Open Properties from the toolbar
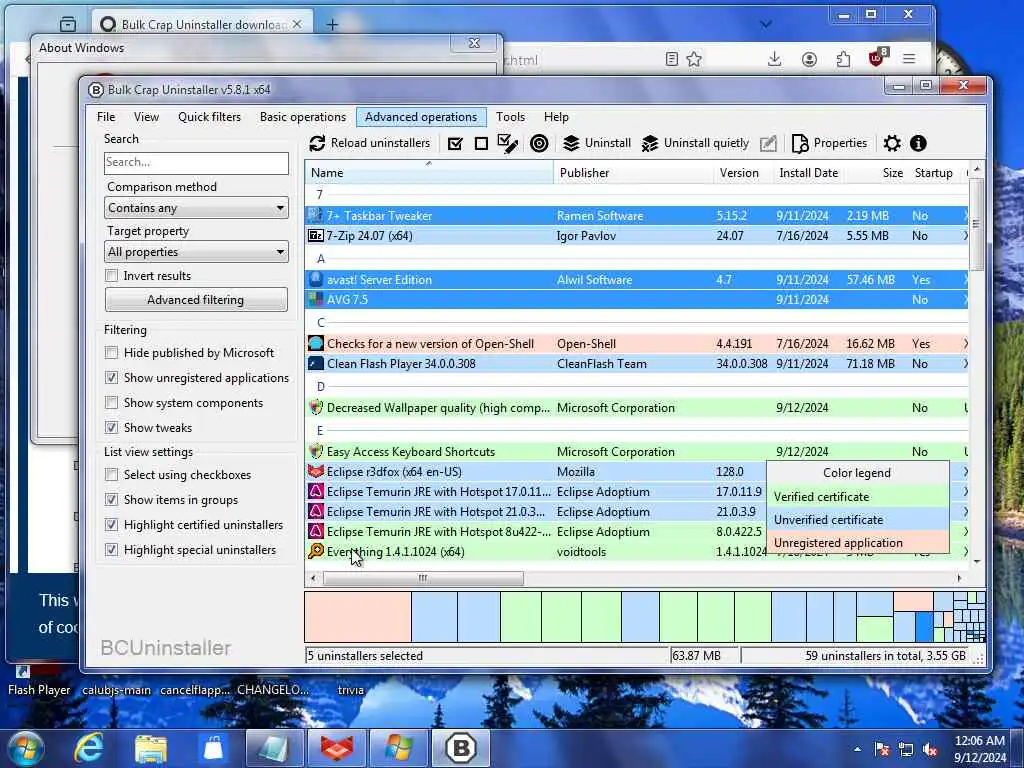 (829, 143)
